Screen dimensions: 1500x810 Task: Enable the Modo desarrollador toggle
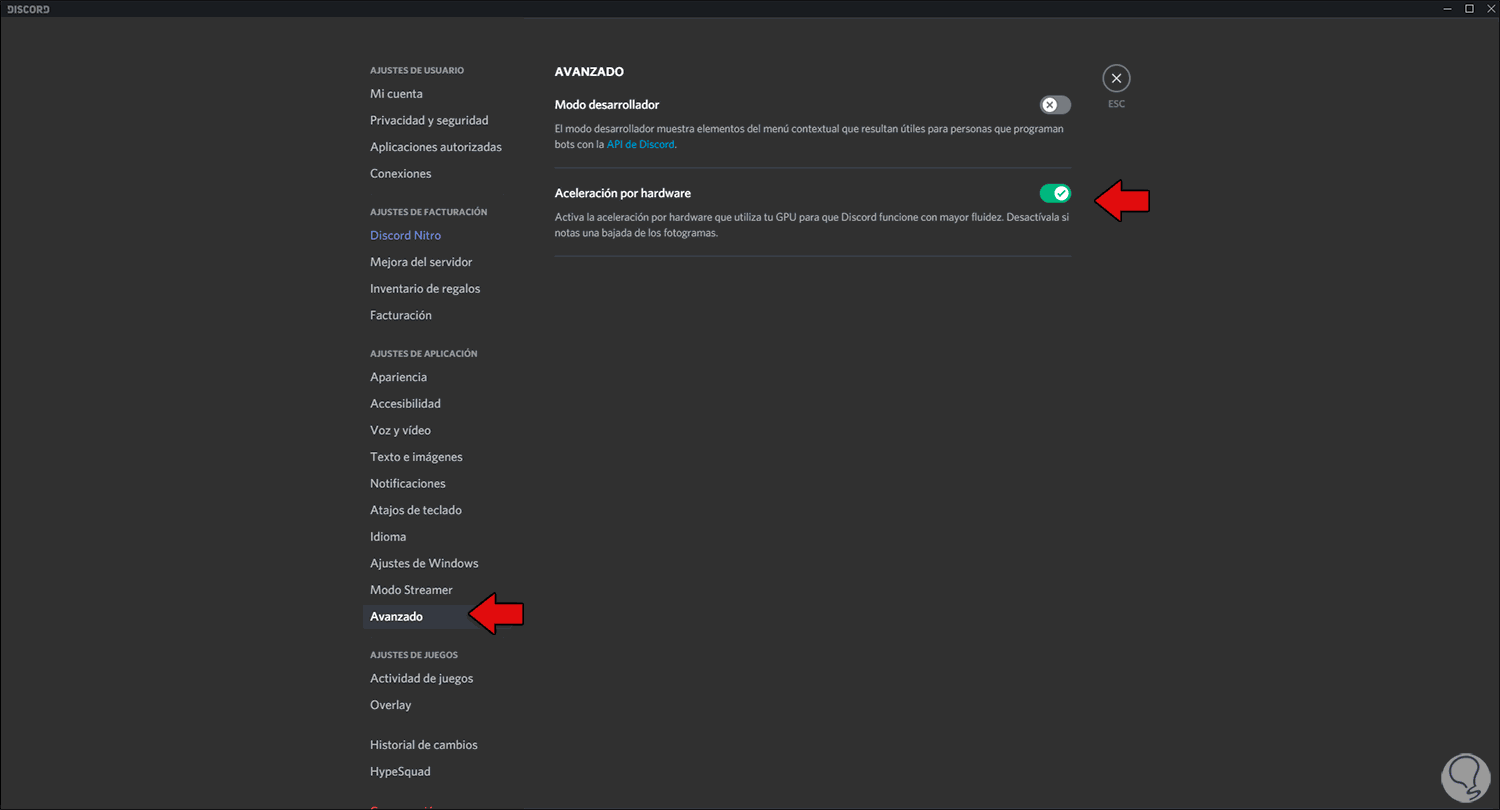click(x=1055, y=105)
